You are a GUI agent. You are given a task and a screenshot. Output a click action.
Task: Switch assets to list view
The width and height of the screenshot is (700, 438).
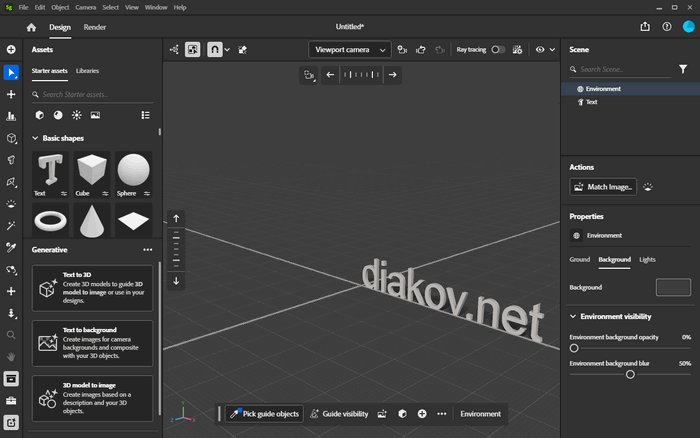coord(145,115)
